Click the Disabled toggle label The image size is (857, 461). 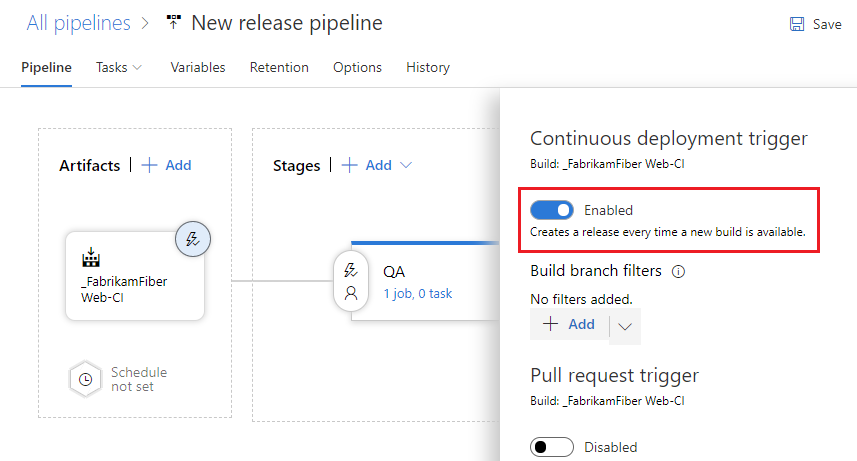[611, 447]
